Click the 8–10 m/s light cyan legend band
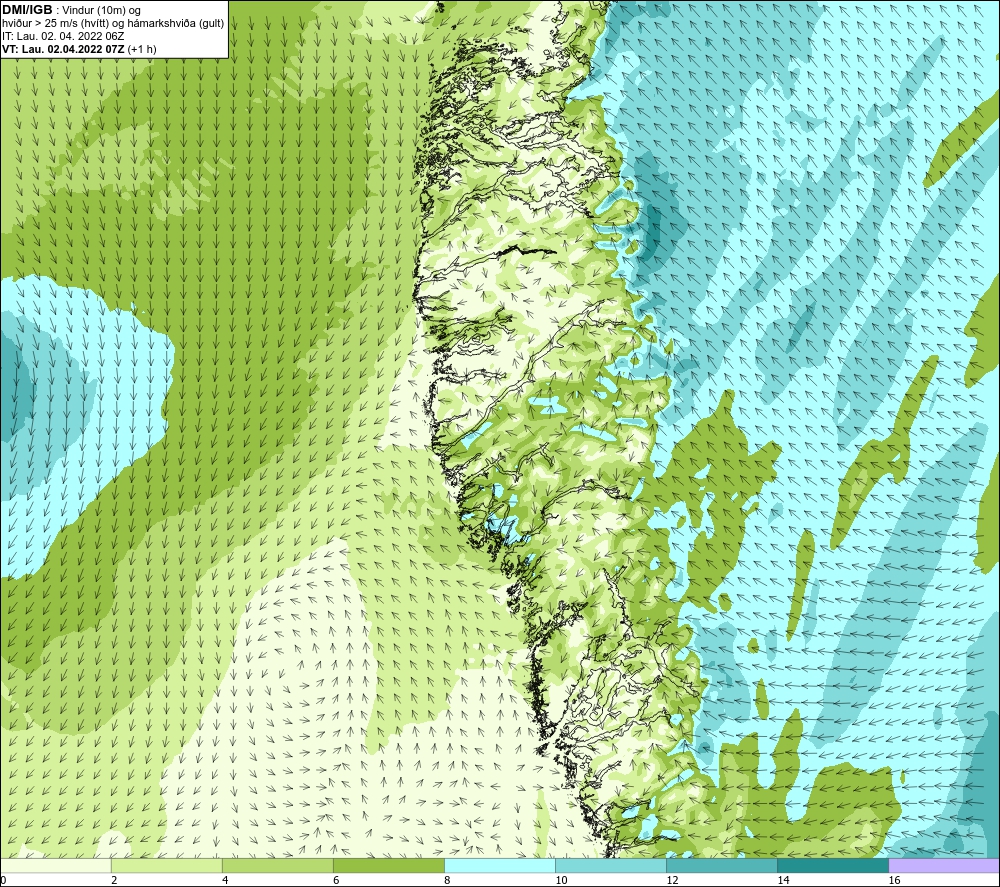1000x887 pixels. coord(500,865)
